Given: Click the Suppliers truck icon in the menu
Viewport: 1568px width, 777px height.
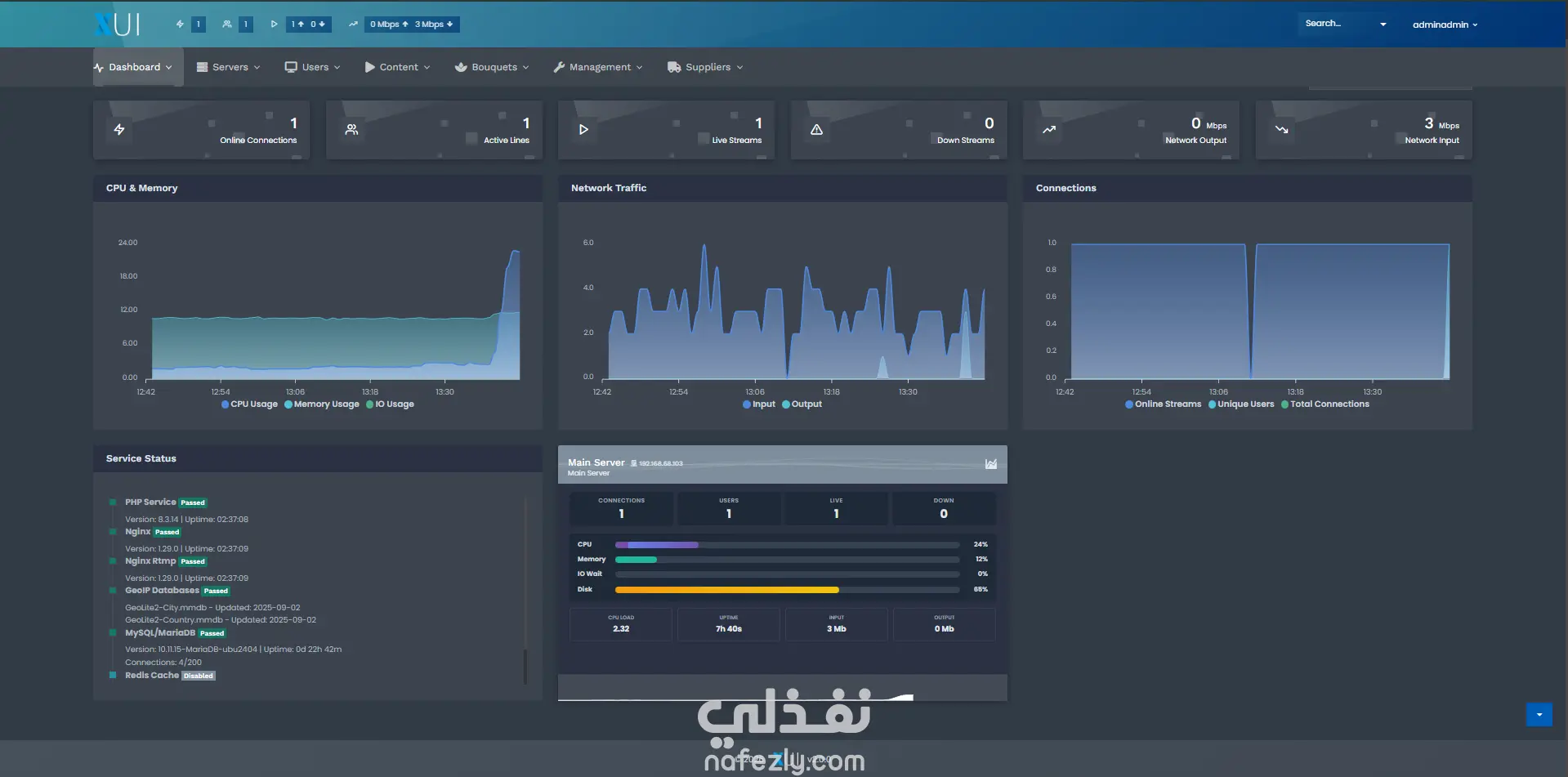Looking at the screenshot, I should tap(674, 68).
